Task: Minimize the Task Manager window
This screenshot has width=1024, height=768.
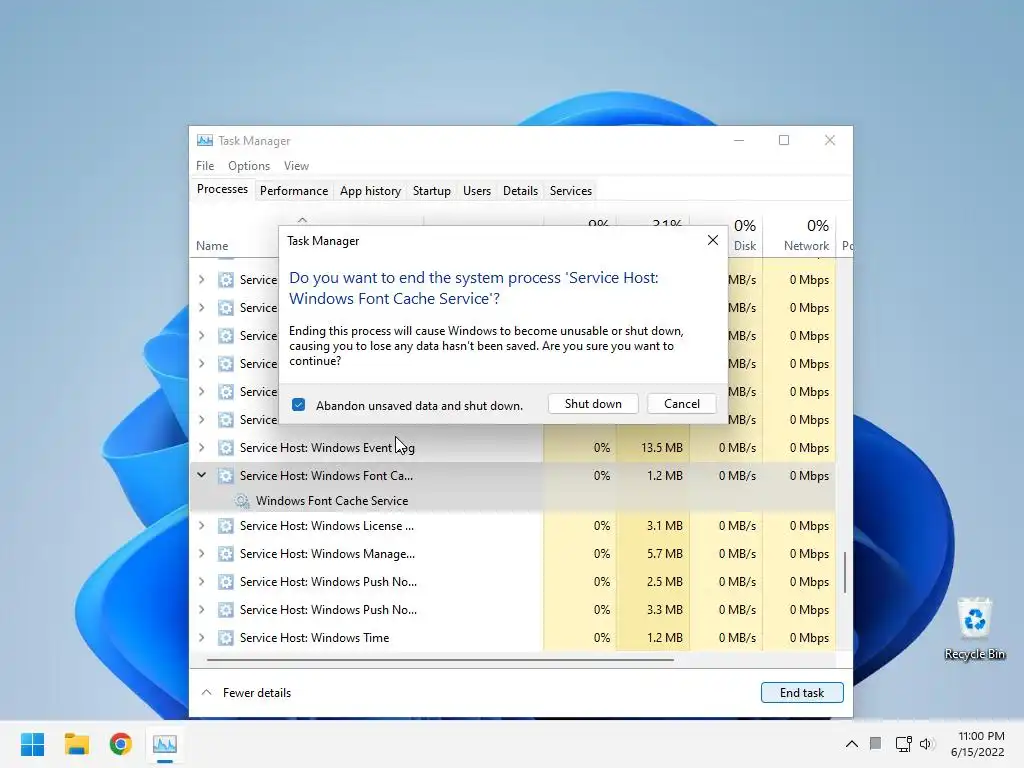Action: pyautogui.click(x=739, y=140)
